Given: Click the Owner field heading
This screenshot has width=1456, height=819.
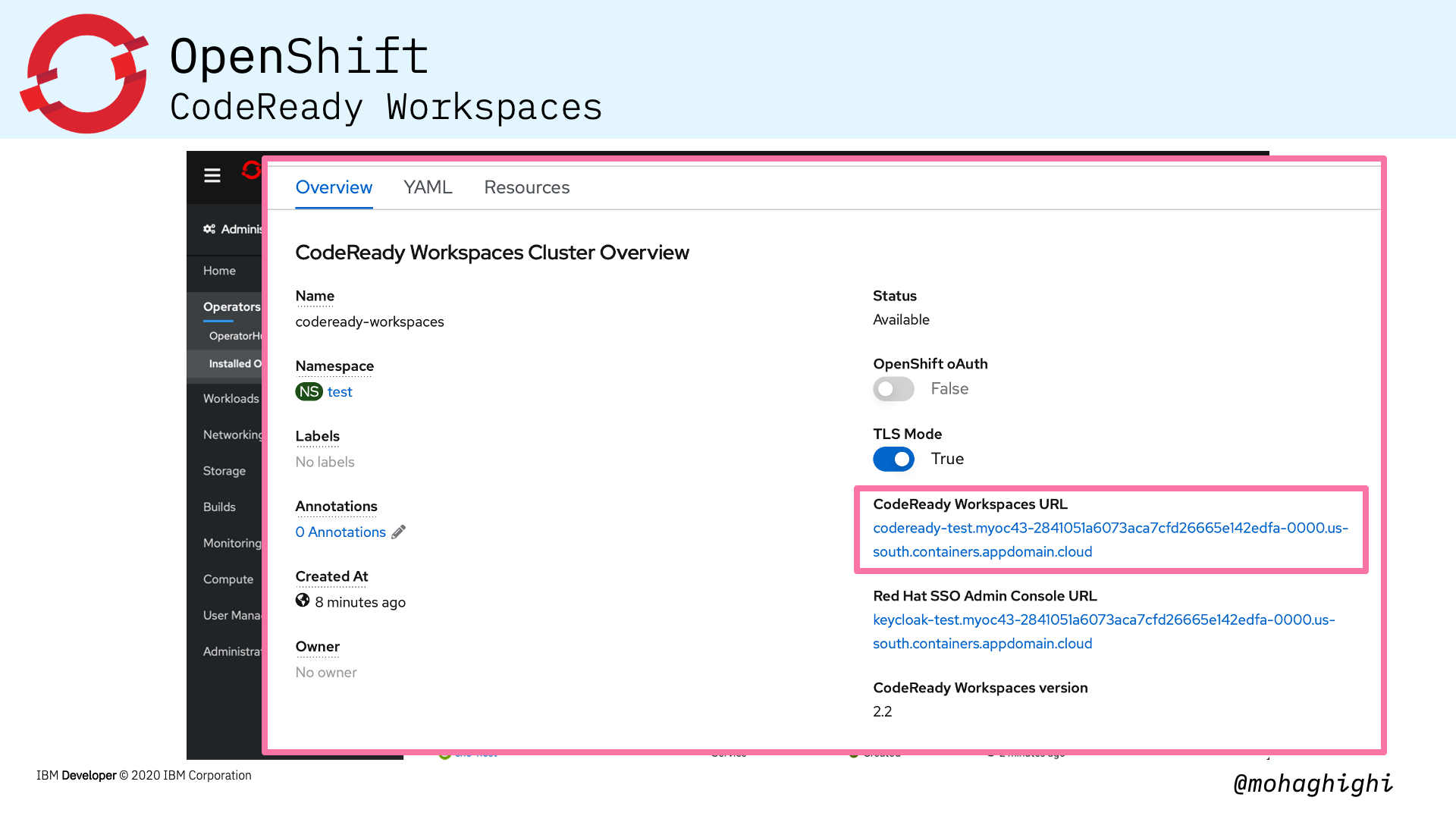Looking at the screenshot, I should click(317, 647).
